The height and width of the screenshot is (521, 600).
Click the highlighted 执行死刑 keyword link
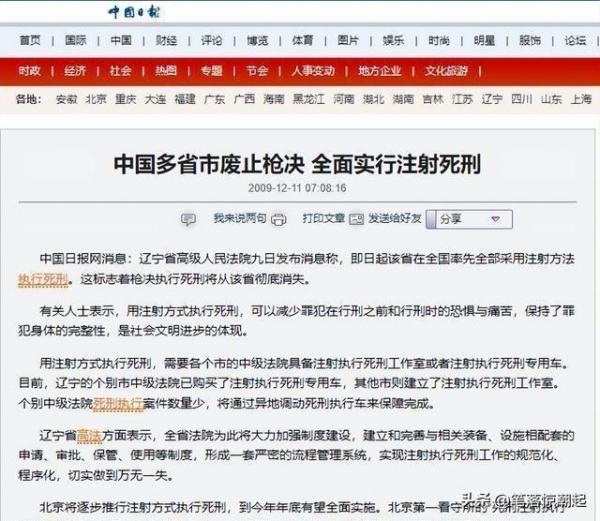[42, 279]
